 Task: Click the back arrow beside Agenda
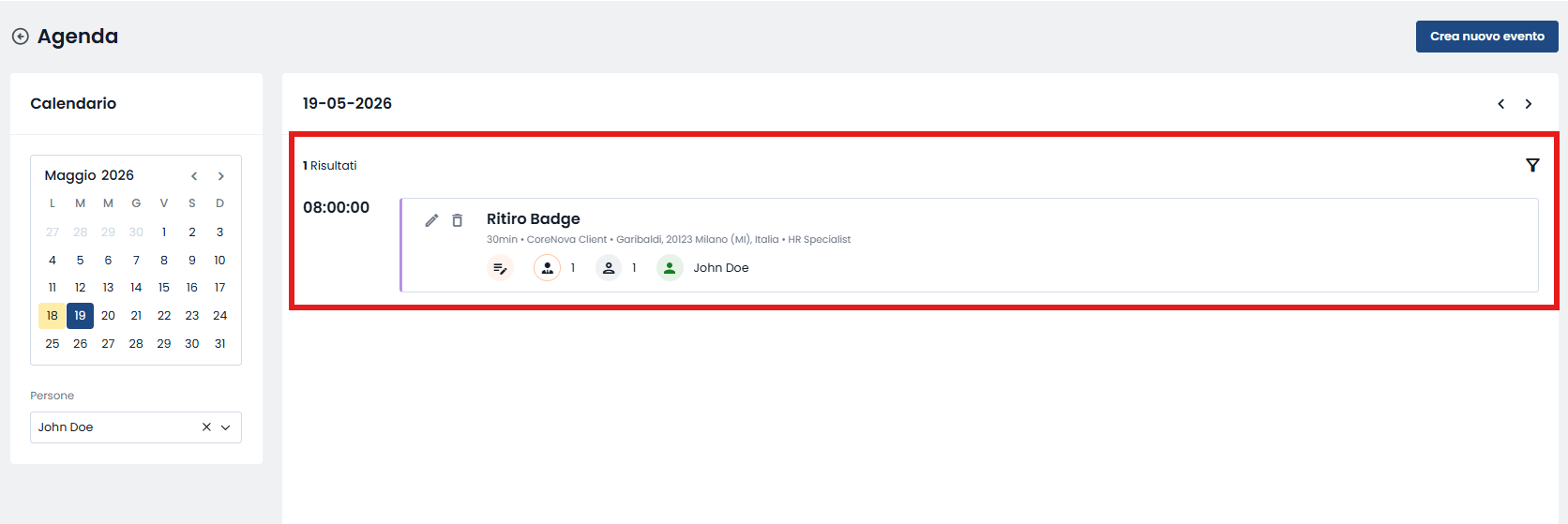[20, 37]
